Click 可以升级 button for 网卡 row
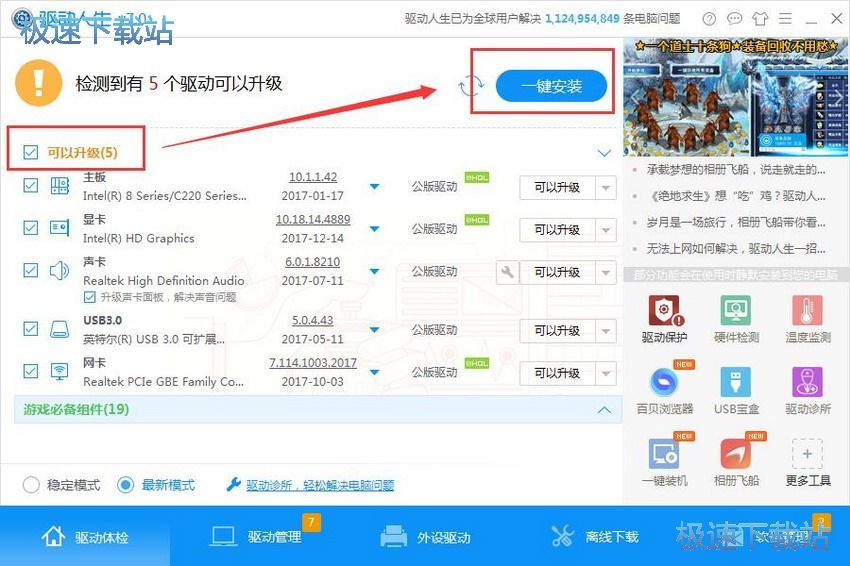Screen dimensions: 850x566 click(x=557, y=373)
